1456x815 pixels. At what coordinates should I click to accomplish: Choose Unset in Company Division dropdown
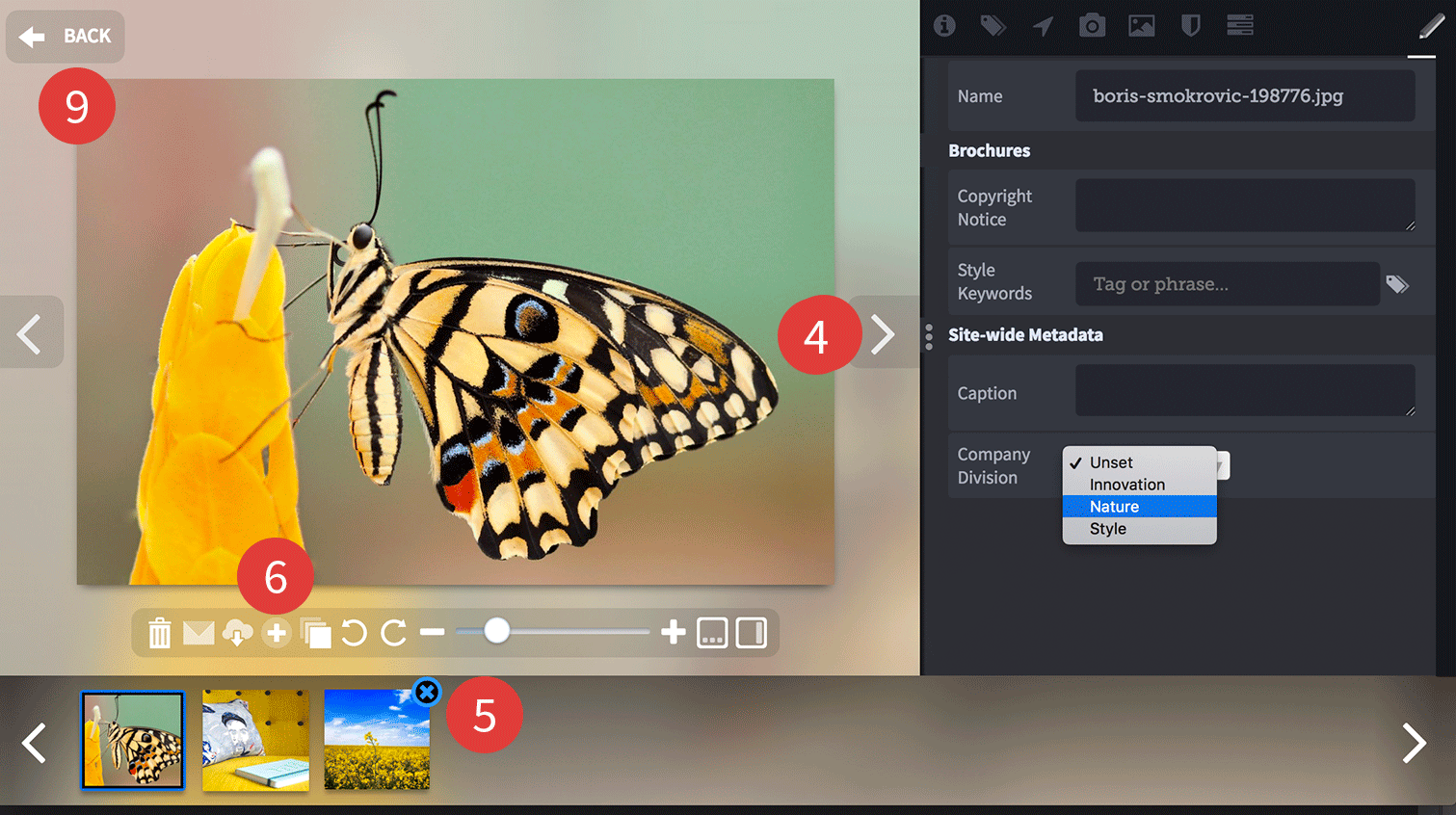[x=1140, y=462]
